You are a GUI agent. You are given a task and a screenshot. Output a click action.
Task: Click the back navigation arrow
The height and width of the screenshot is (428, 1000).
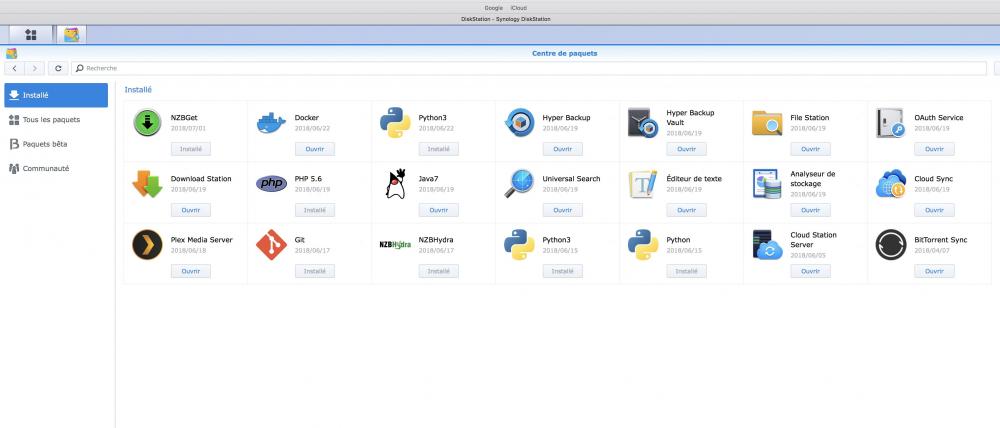(x=15, y=68)
